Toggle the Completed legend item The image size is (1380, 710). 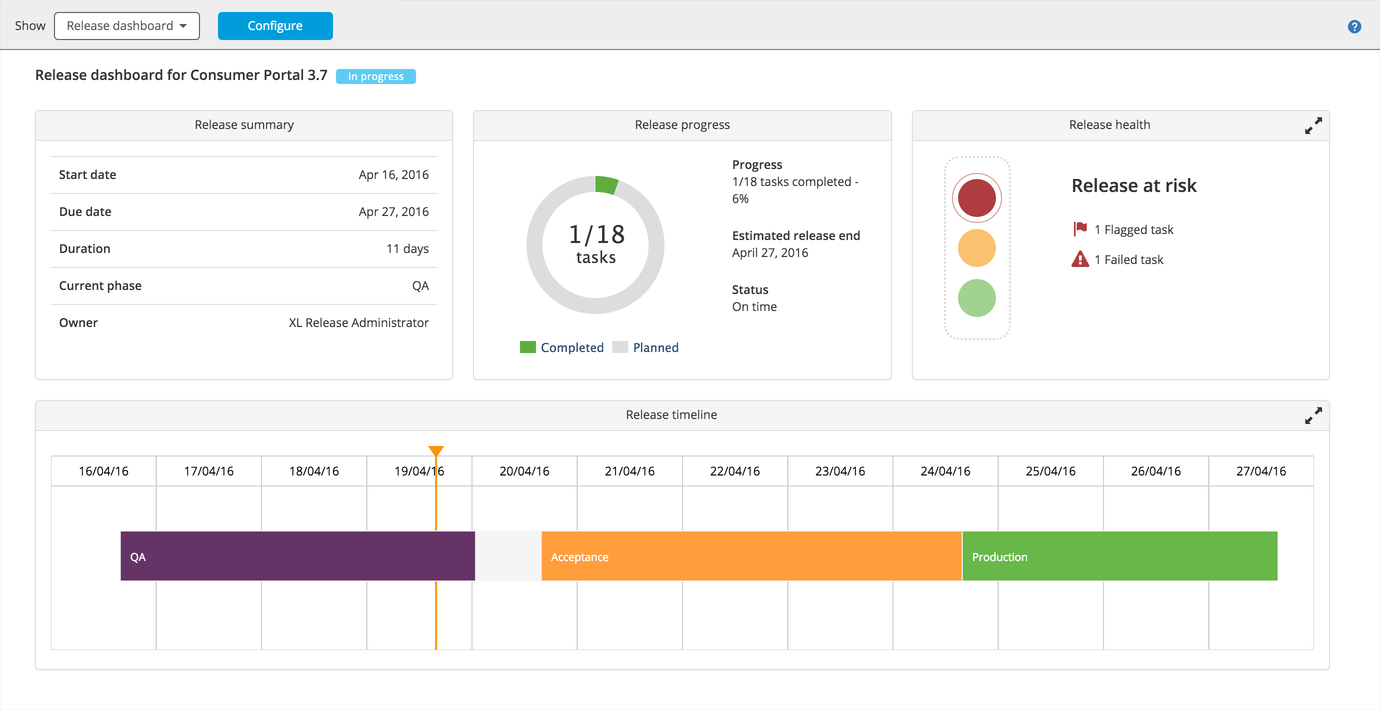(x=562, y=348)
